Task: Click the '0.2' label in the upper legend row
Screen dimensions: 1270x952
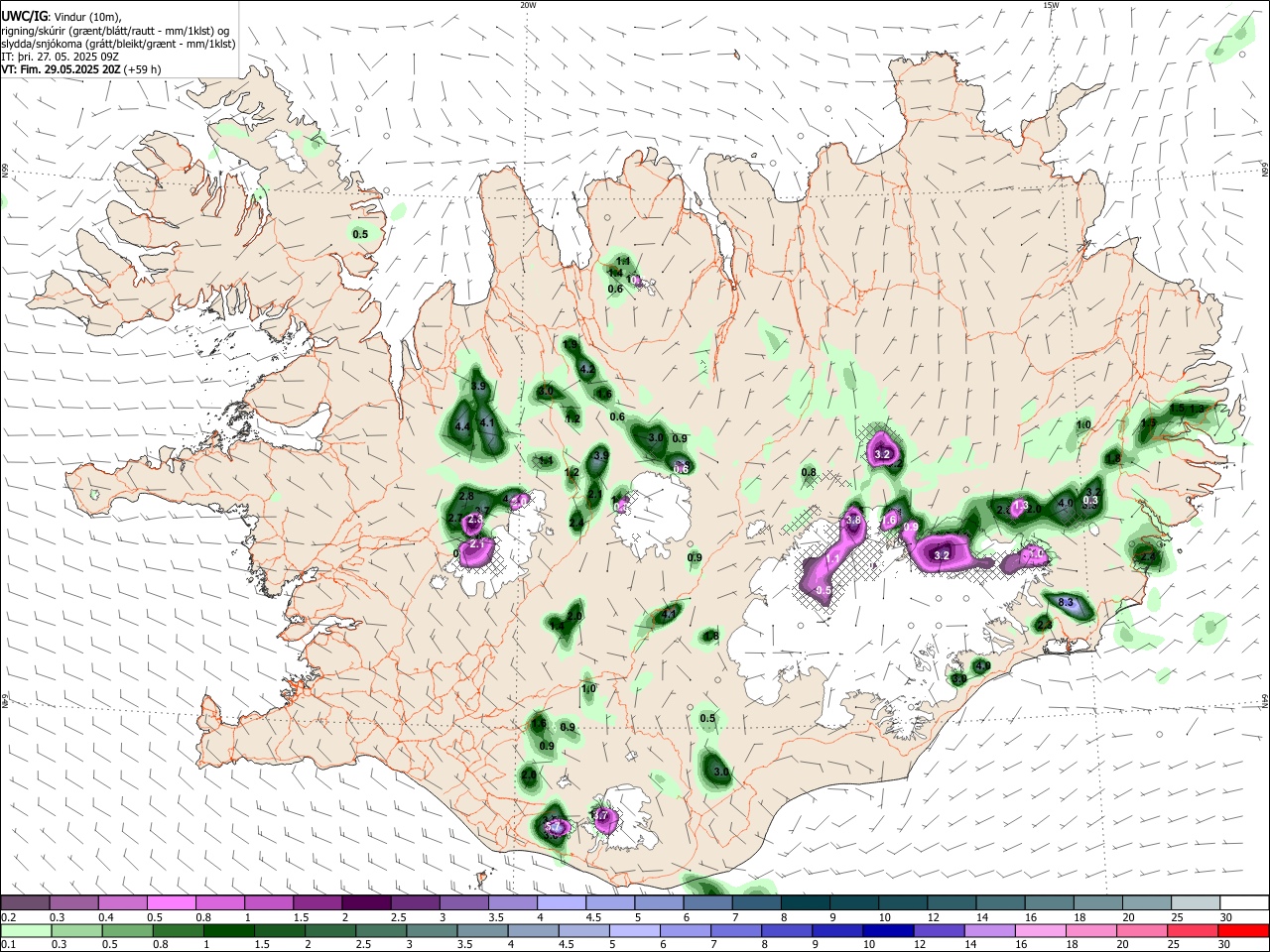Action: [8, 917]
